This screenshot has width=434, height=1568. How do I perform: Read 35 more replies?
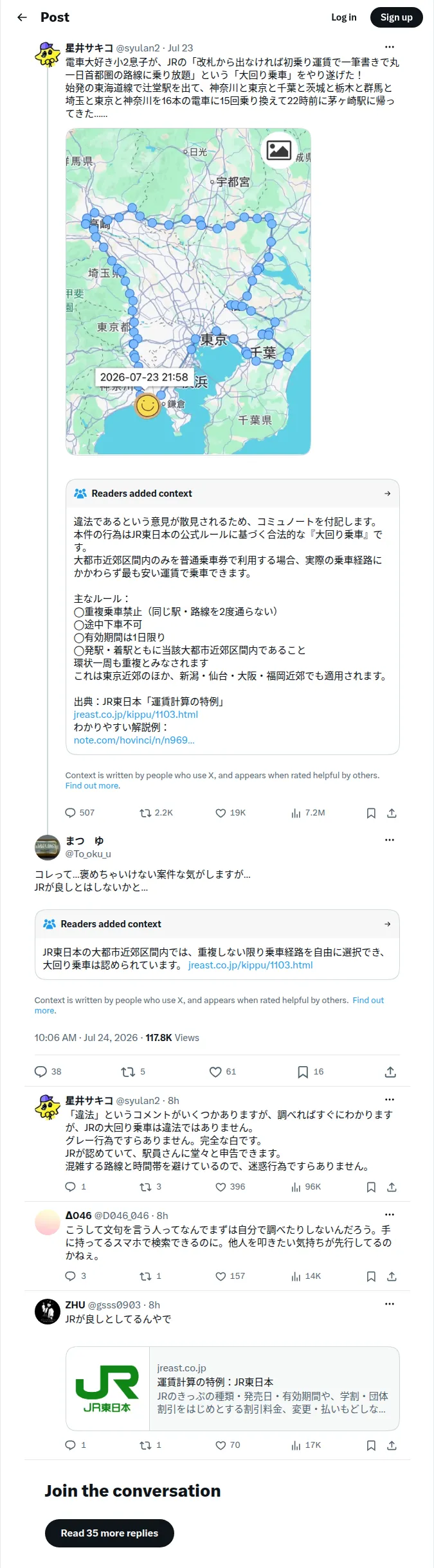click(x=109, y=1533)
